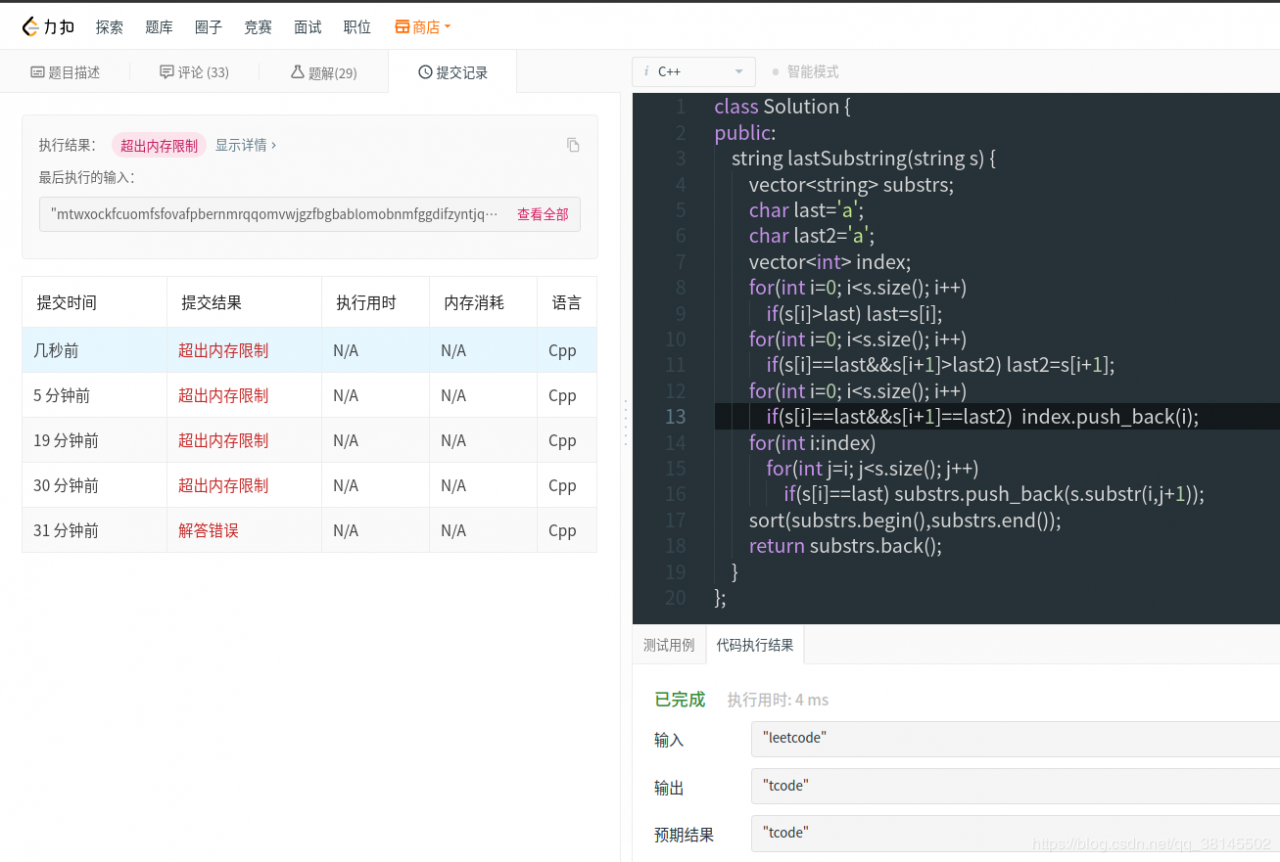Switch to the 题解(29) tab
The height and width of the screenshot is (862, 1280).
324,72
